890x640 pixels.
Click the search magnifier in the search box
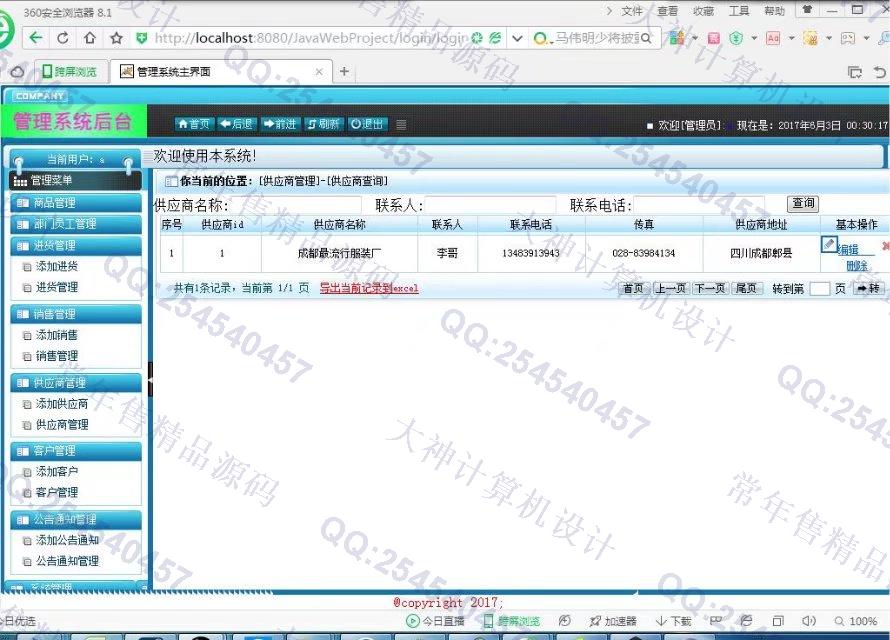646,39
